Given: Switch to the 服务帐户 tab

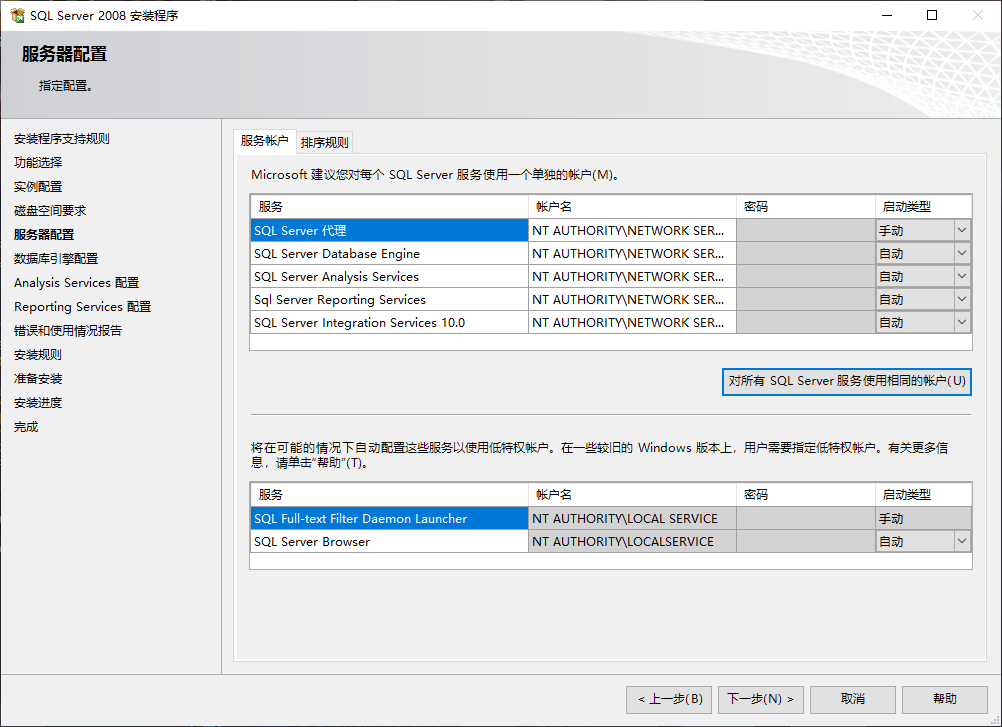Looking at the screenshot, I should (265, 141).
